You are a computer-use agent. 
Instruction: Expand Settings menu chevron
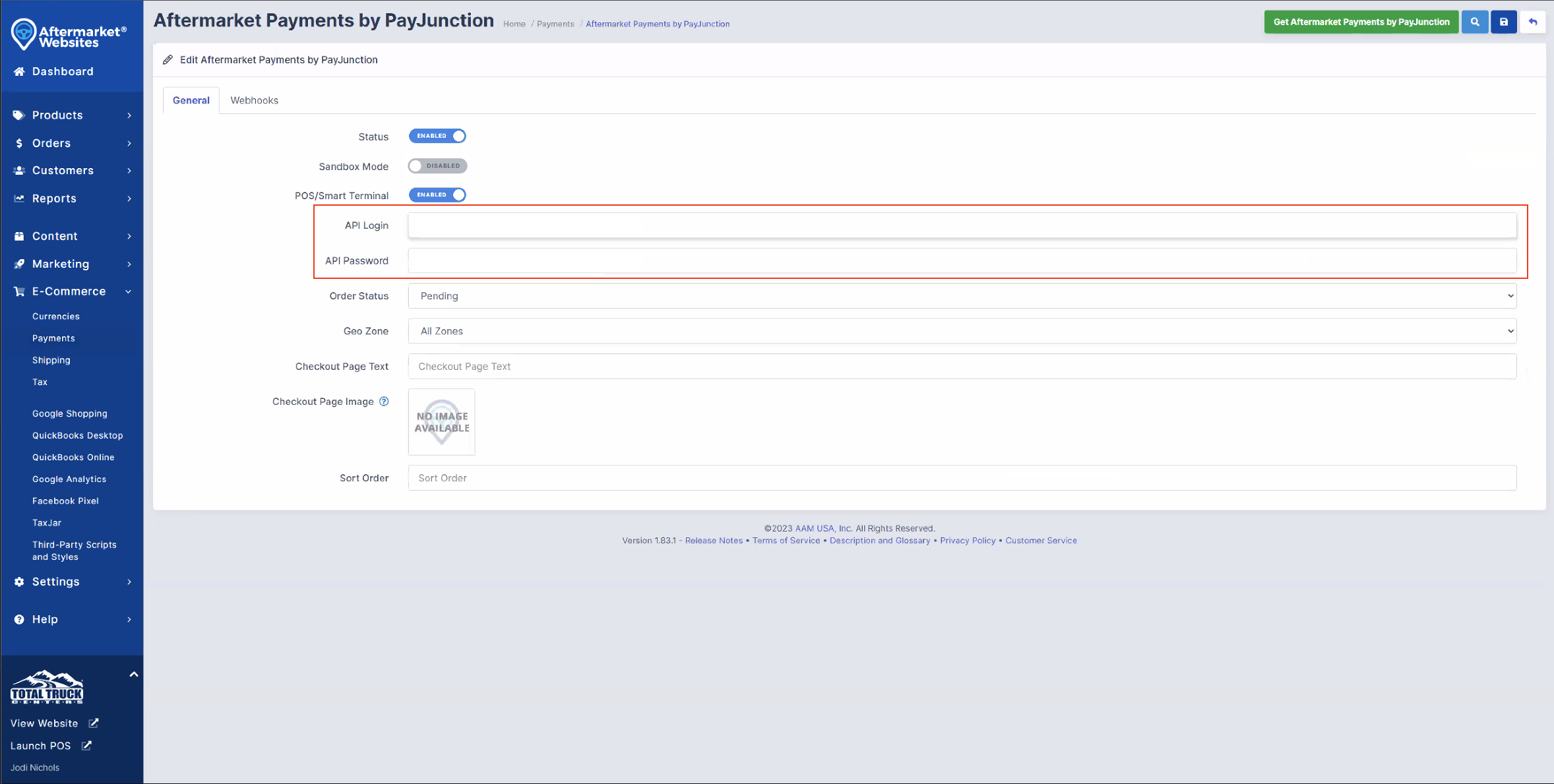pos(129,582)
